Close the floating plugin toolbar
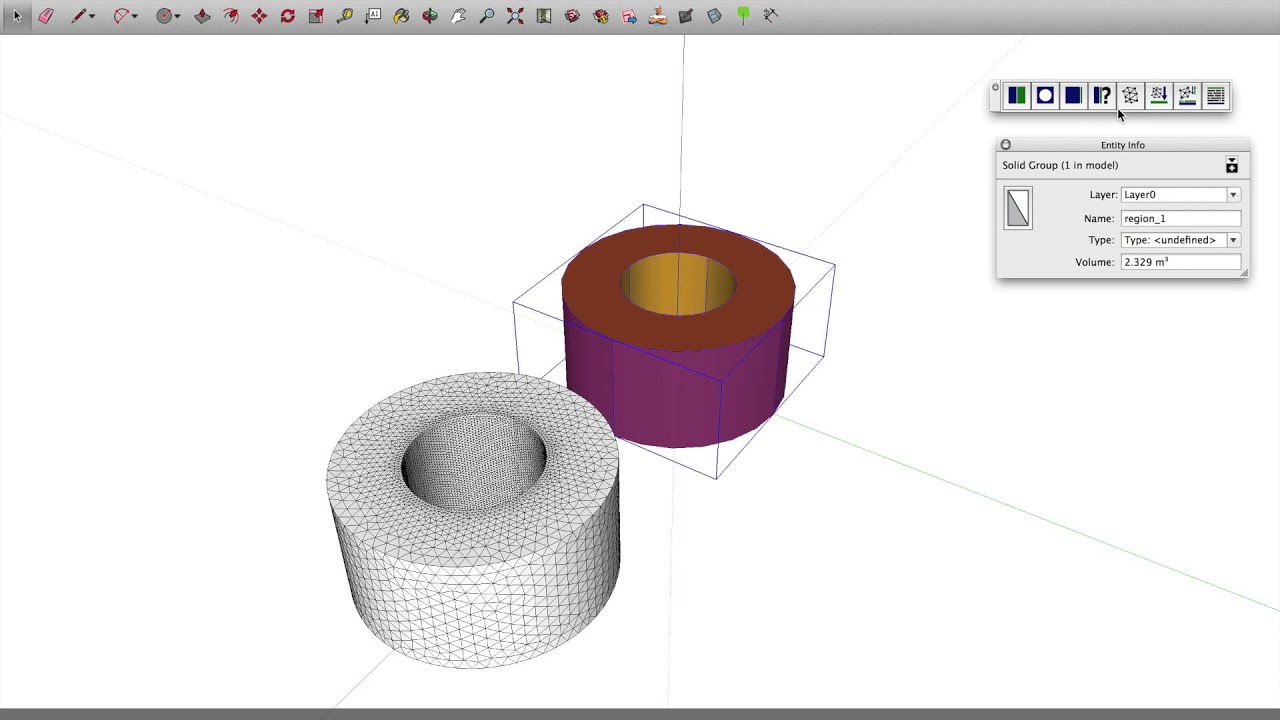Image resolution: width=1280 pixels, height=720 pixels. [995, 88]
